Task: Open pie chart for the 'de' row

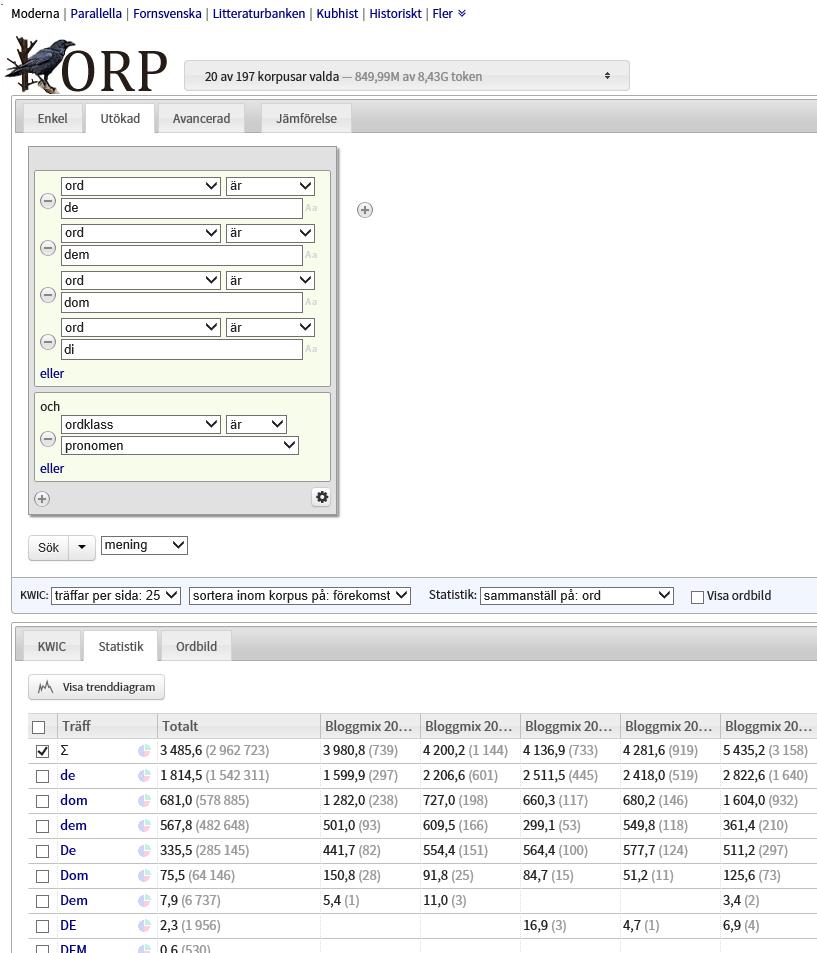Action: point(144,776)
